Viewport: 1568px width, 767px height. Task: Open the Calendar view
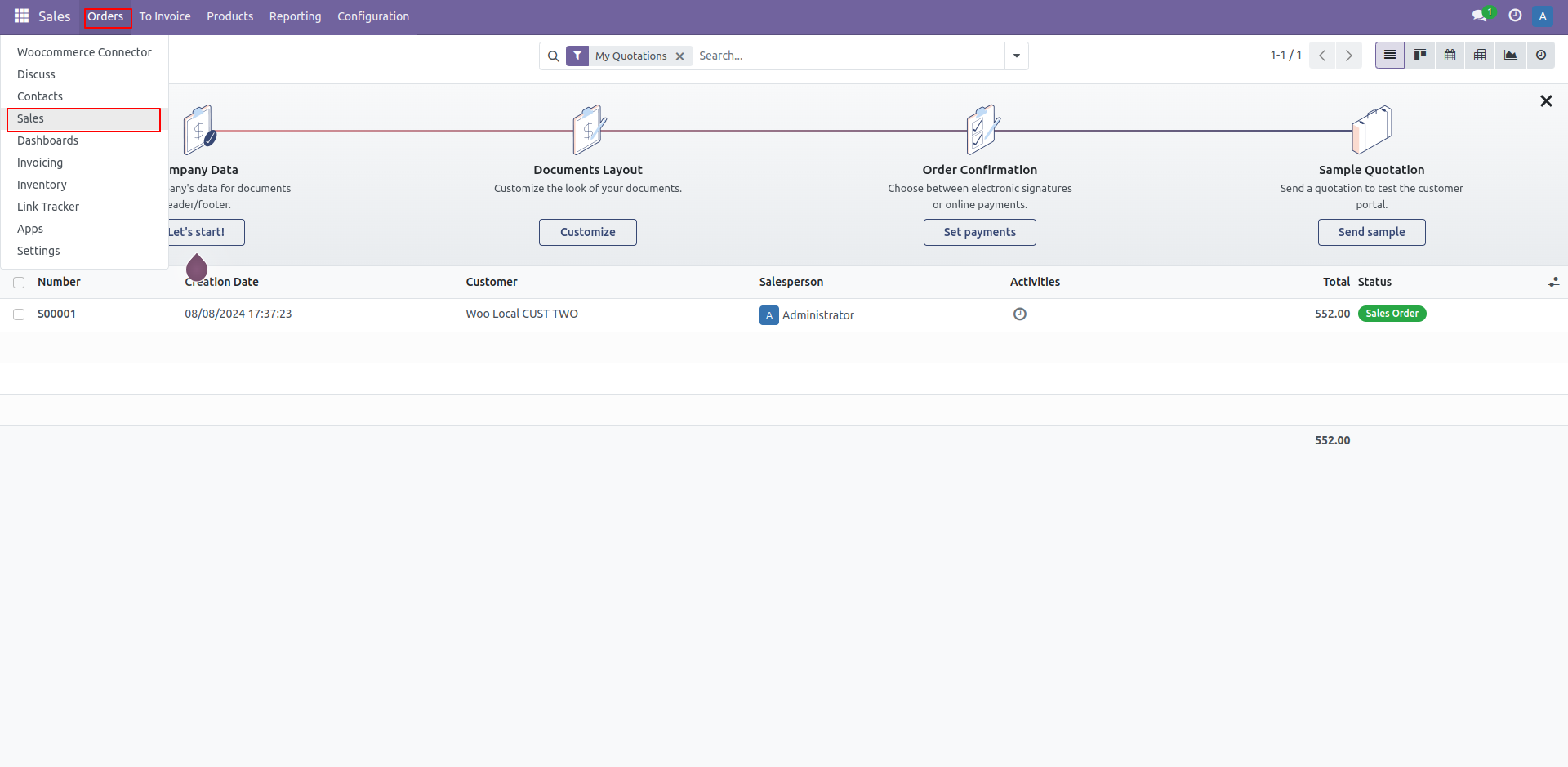tap(1450, 56)
